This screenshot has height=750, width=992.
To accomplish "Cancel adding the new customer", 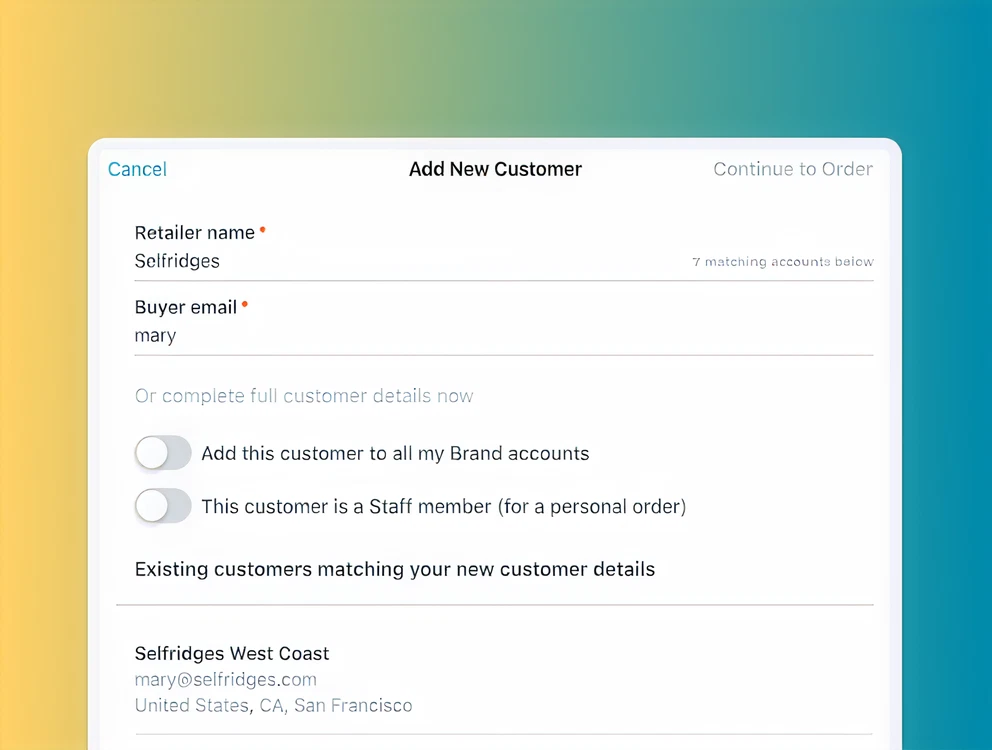I will tap(137, 169).
